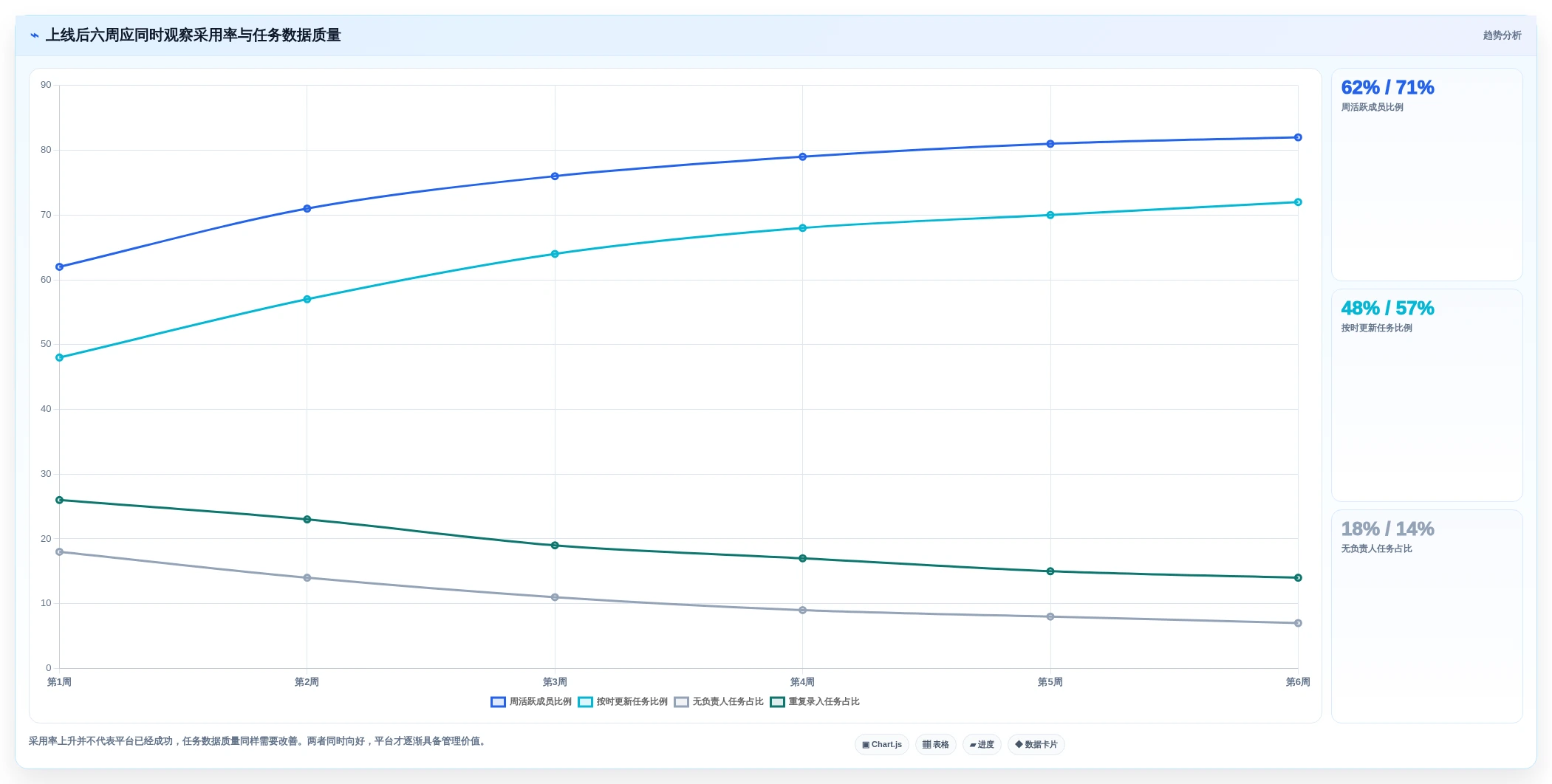Click the 40 y-axis tick label
1552x784 pixels.
46,409
